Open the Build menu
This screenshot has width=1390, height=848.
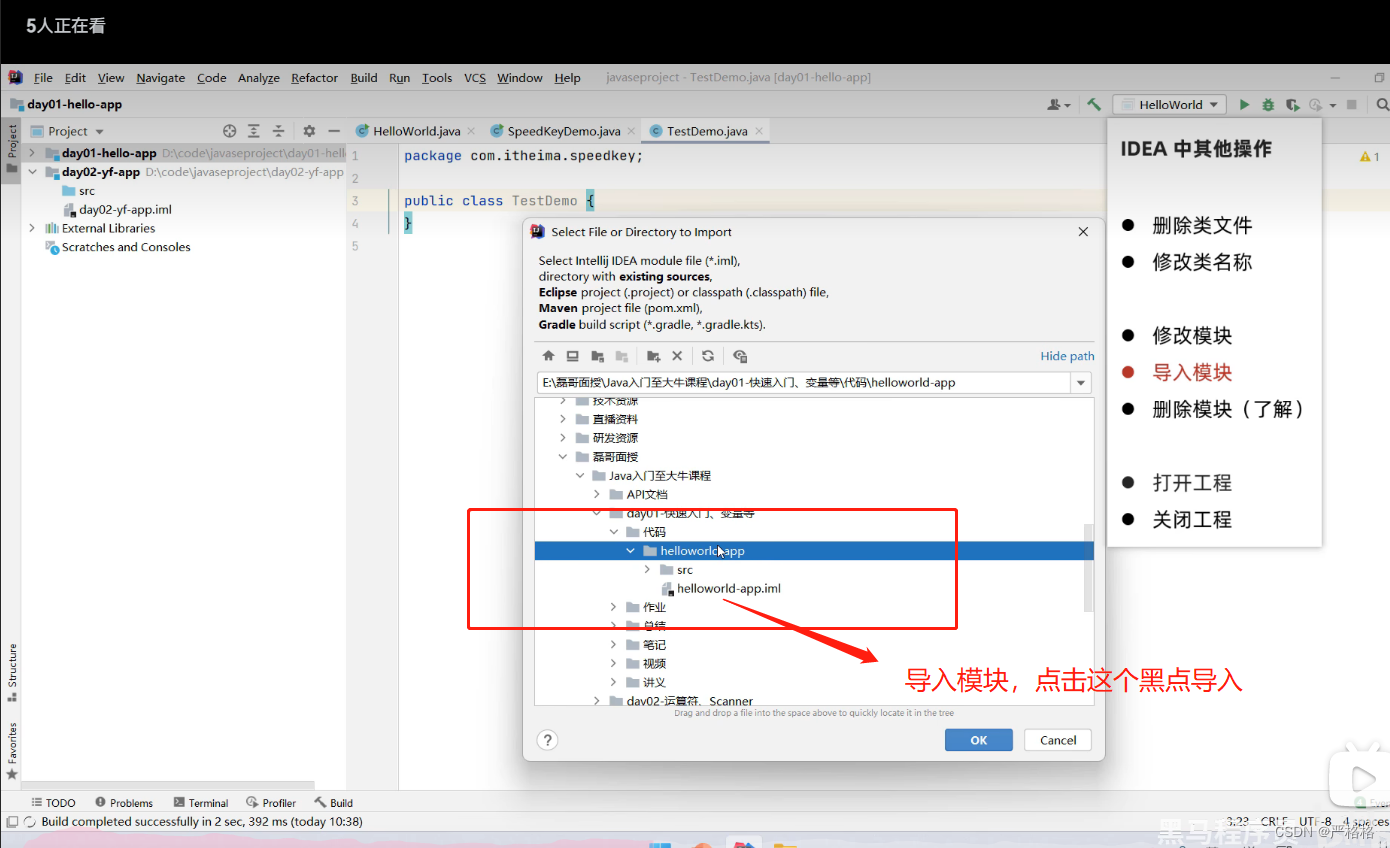tap(364, 78)
